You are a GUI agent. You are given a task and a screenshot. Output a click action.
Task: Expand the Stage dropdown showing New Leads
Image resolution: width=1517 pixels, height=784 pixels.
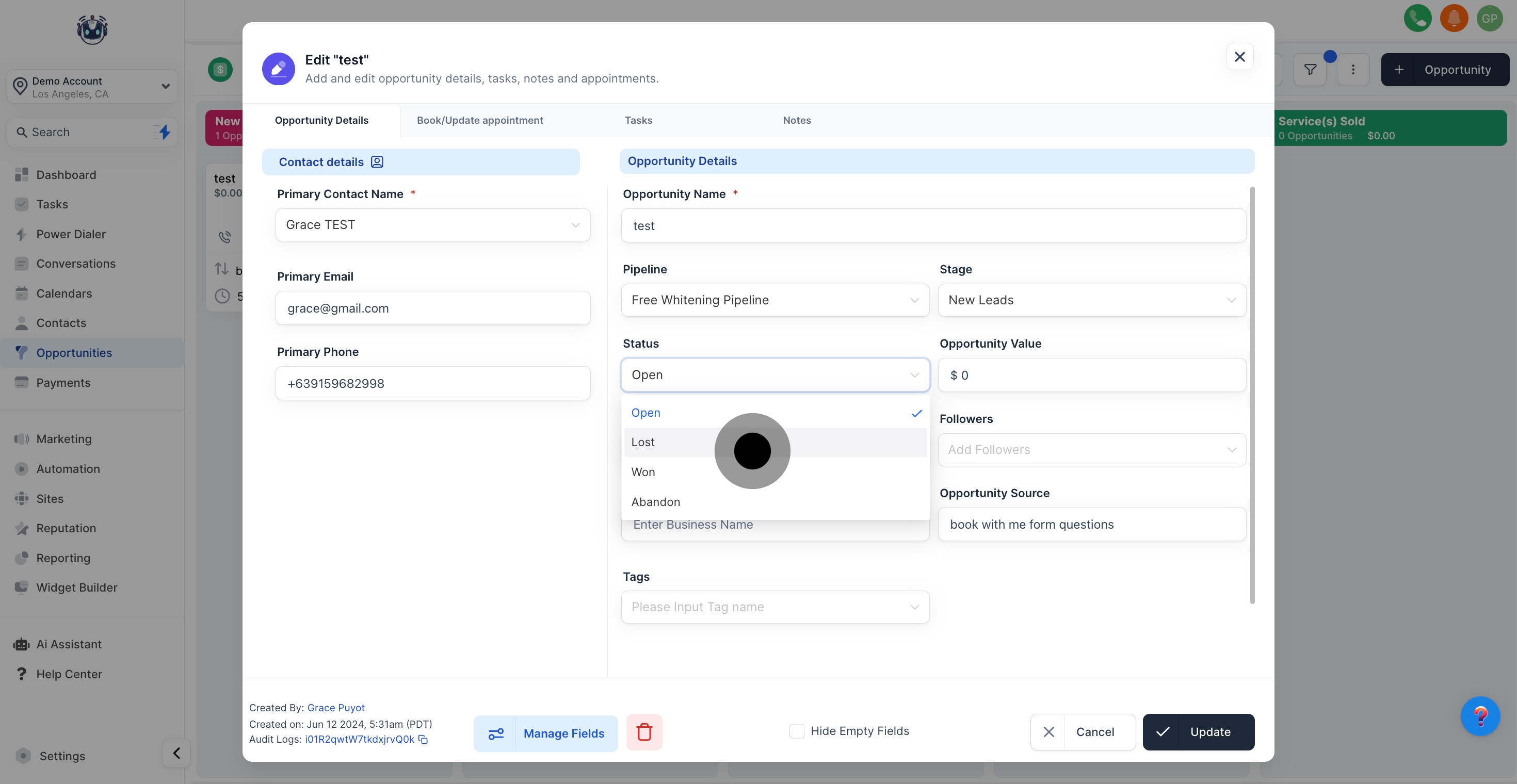(x=1091, y=300)
